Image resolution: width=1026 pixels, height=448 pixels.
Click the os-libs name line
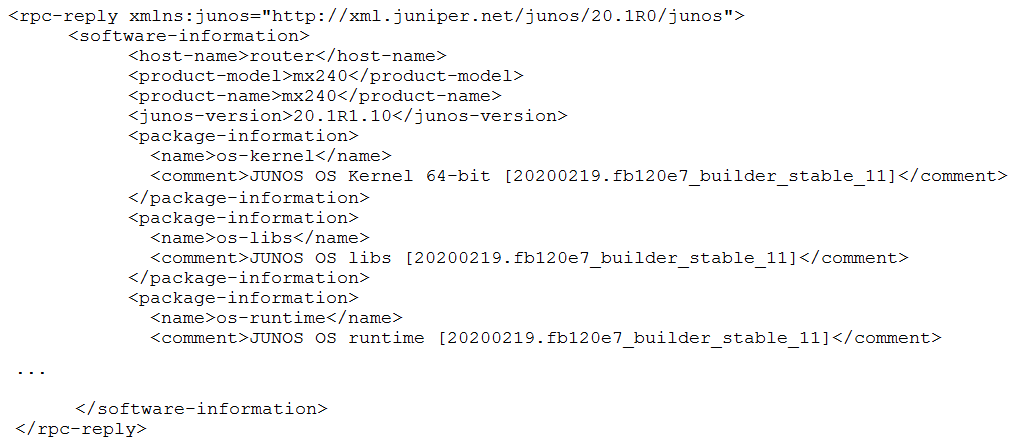pyautogui.click(x=260, y=237)
